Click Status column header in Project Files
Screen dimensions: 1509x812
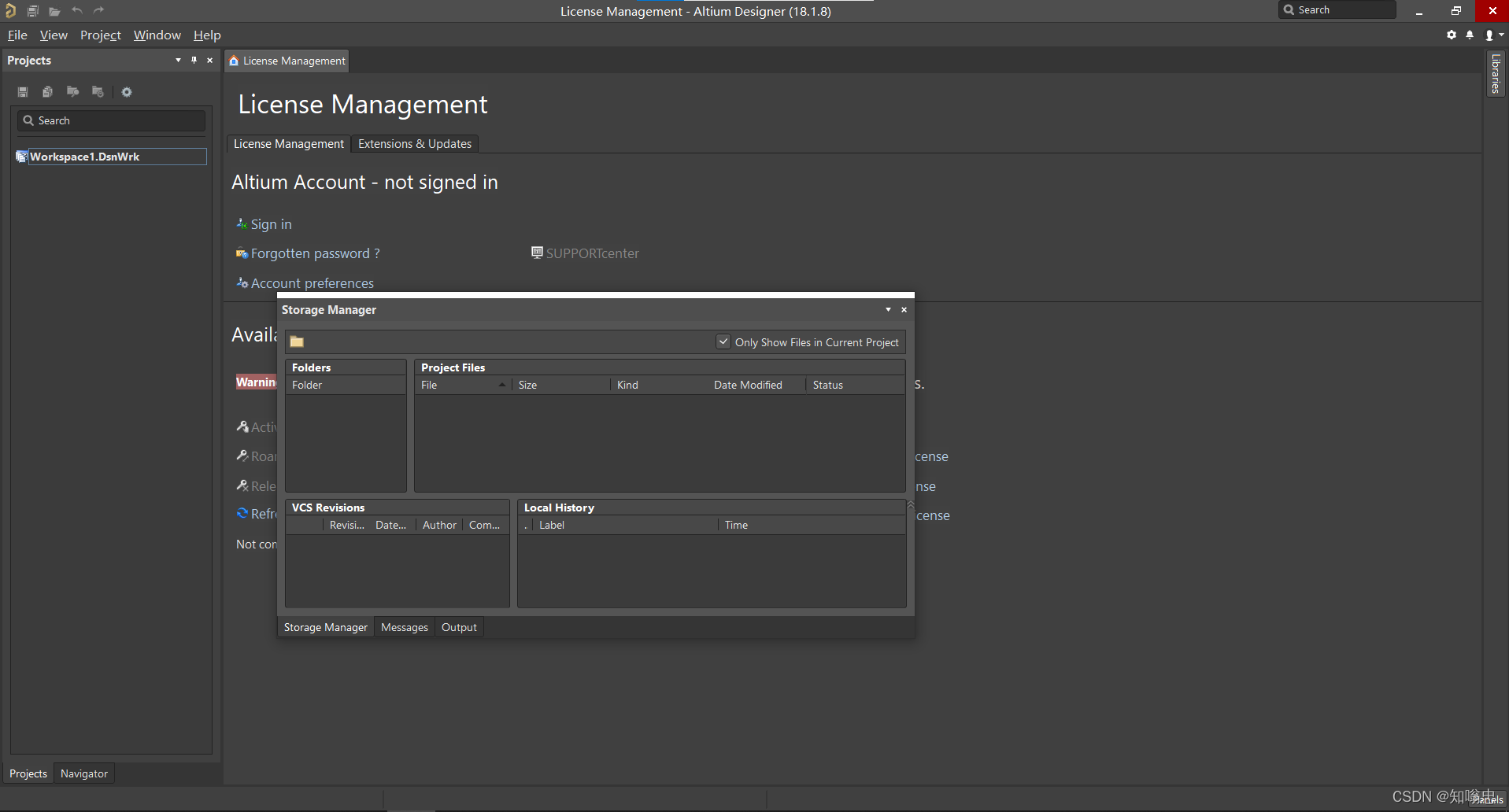coord(856,385)
